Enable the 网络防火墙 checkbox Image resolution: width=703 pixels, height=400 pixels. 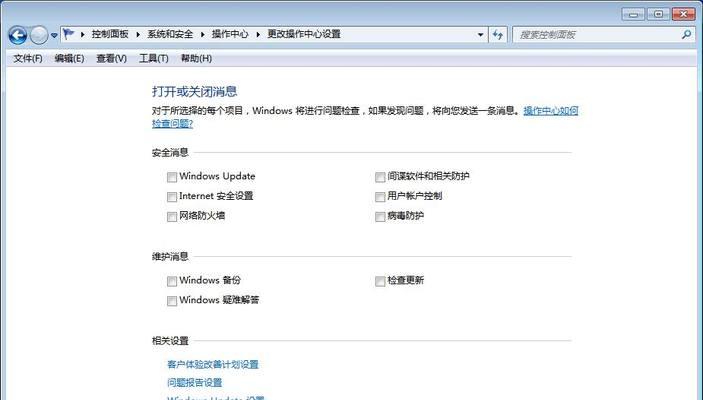(x=172, y=217)
